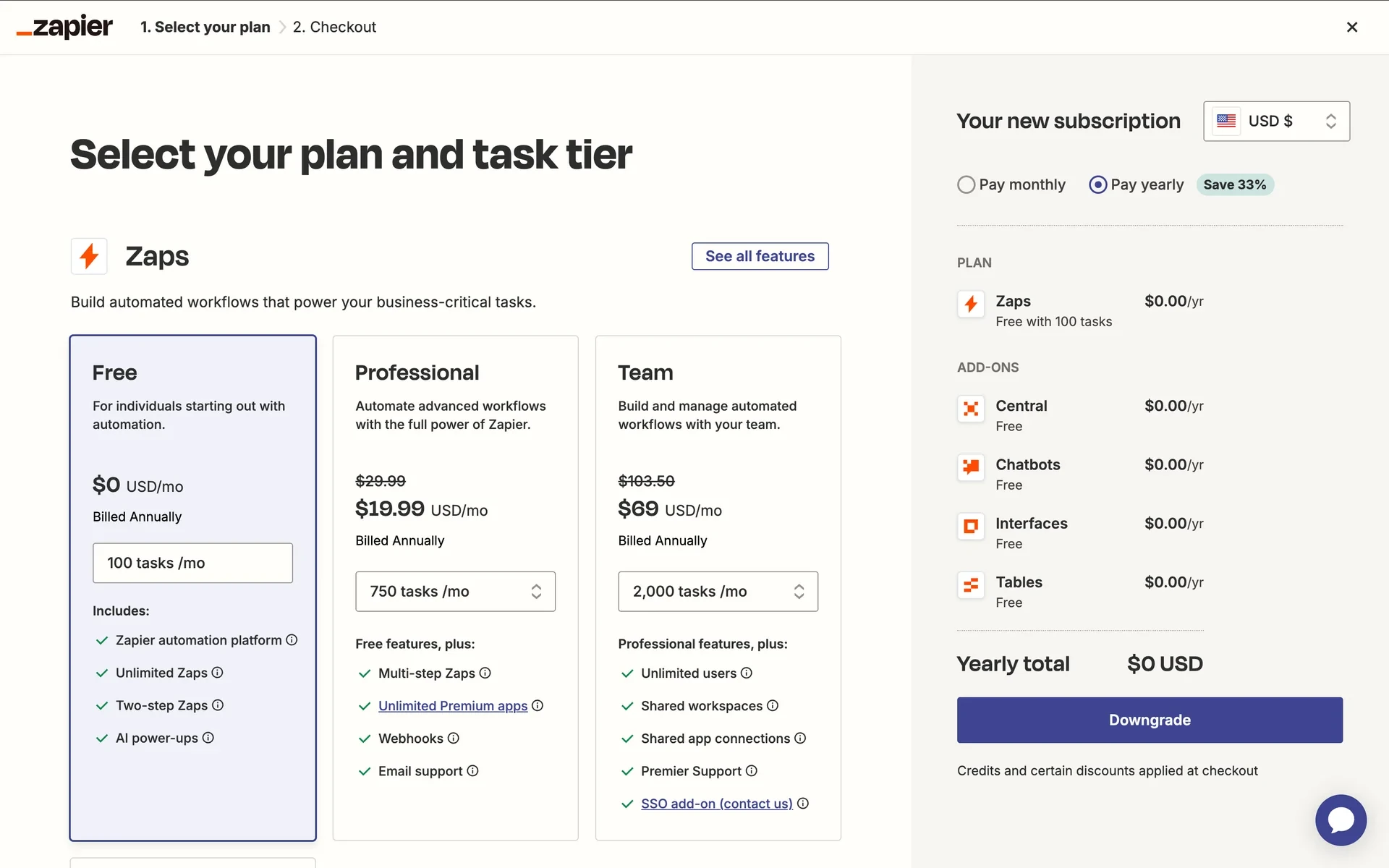Close the plan selection page
The image size is (1389, 868).
[1351, 27]
